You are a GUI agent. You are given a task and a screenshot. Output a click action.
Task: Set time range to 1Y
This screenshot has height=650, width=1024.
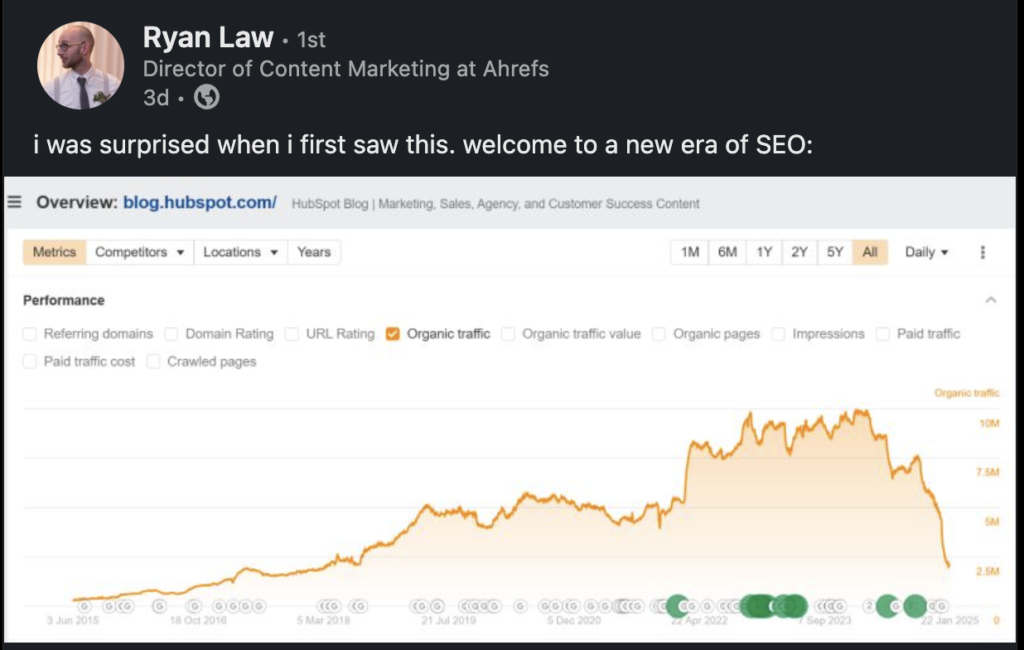click(x=764, y=252)
